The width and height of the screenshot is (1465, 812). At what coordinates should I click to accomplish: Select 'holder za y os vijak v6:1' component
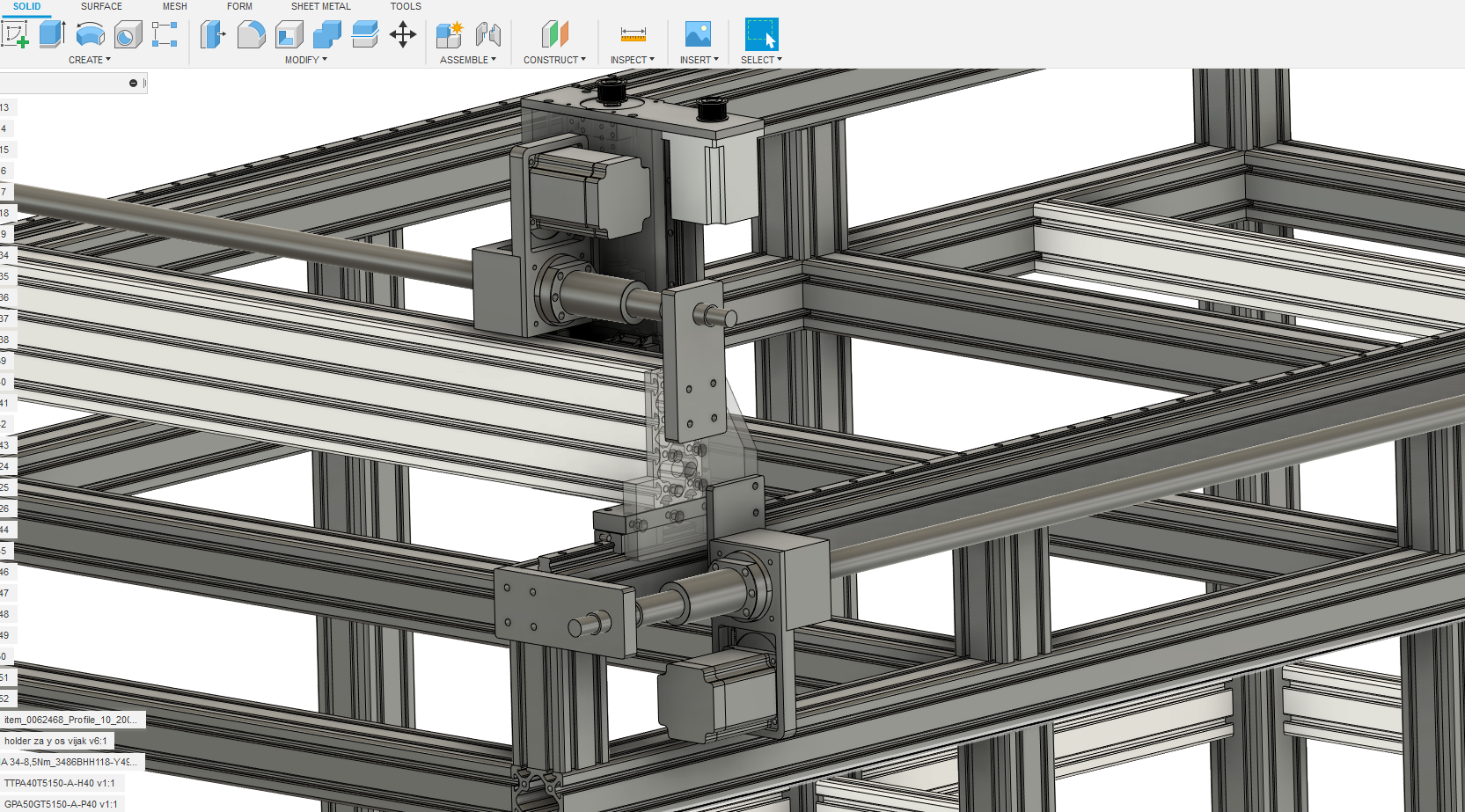55,741
